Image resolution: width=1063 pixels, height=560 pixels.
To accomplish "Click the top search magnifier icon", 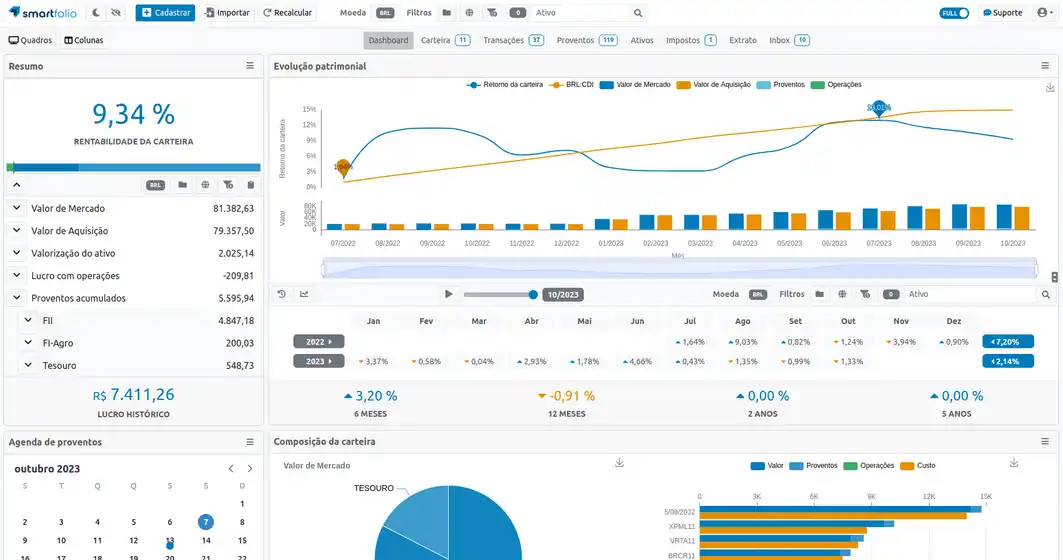I will pyautogui.click(x=638, y=13).
